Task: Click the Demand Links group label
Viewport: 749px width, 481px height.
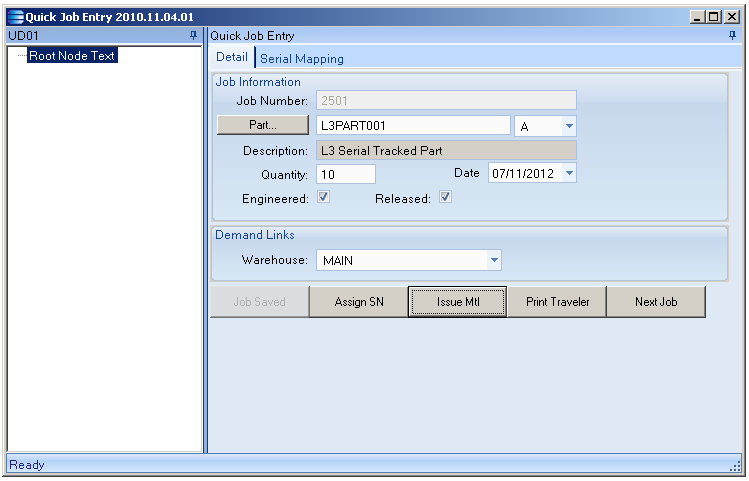Action: (x=255, y=235)
